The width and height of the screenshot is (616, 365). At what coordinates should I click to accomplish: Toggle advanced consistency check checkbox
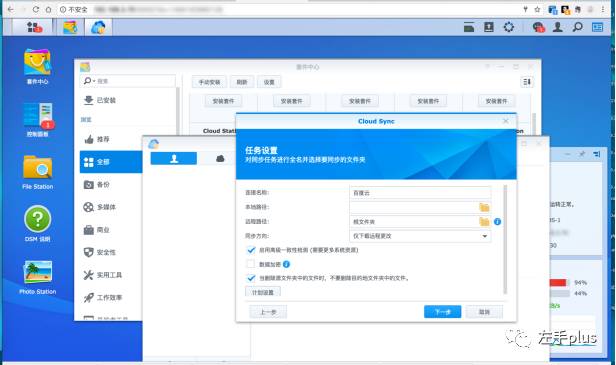pos(251,250)
